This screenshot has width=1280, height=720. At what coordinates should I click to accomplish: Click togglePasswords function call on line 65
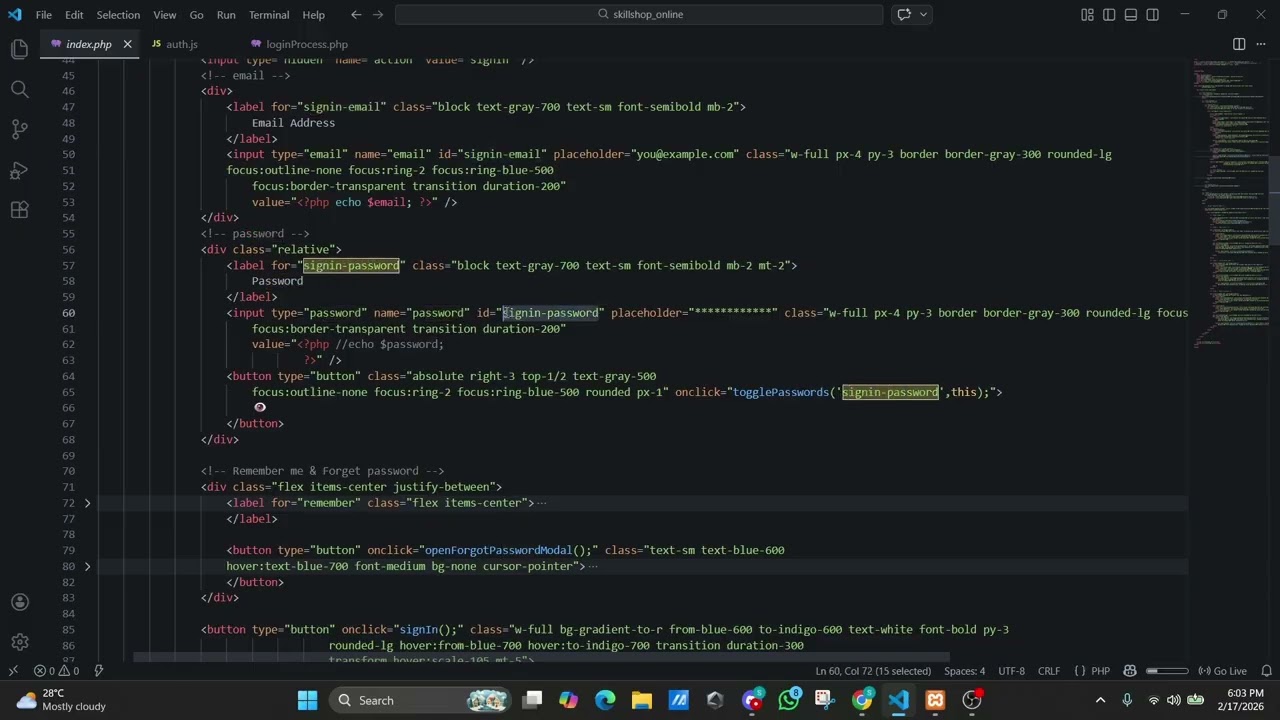[780, 392]
